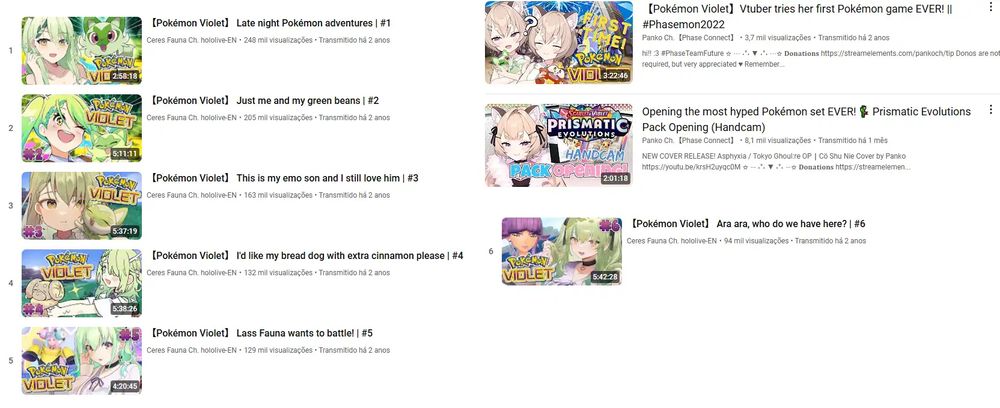Open the green beans #2 video thumbnail
1000x408 pixels.
82,128
